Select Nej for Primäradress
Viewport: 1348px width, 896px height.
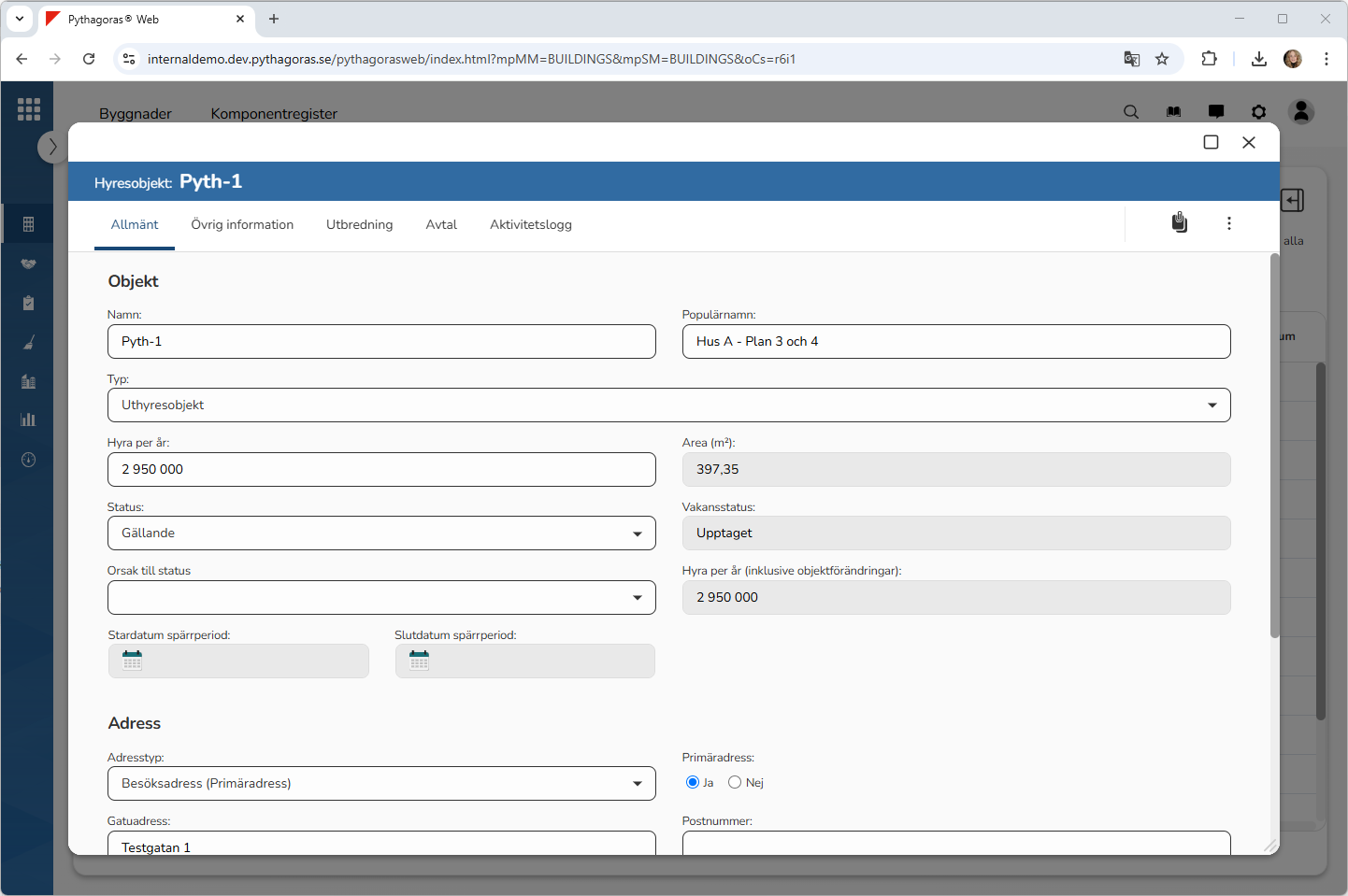coord(735,782)
